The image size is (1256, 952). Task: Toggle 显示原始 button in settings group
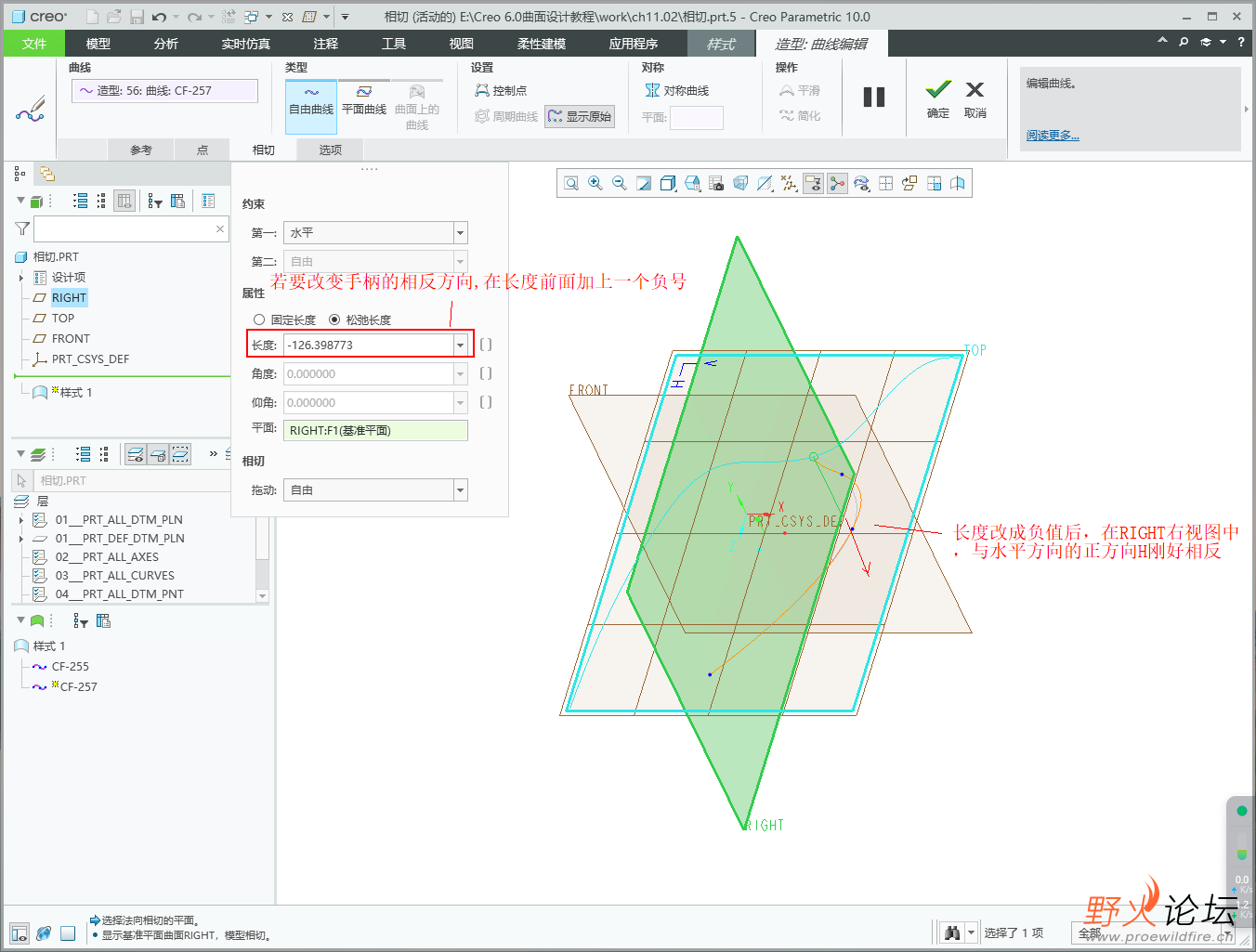point(580,116)
